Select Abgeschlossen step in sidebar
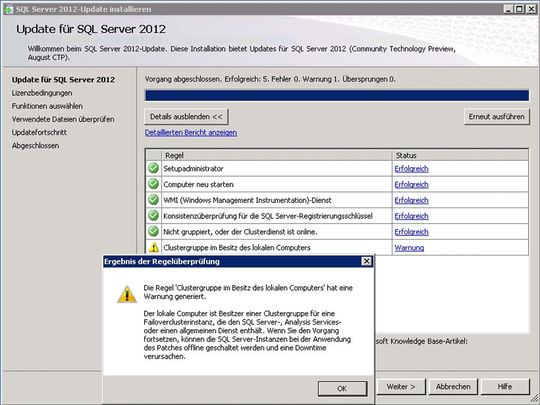 pyautogui.click(x=35, y=145)
